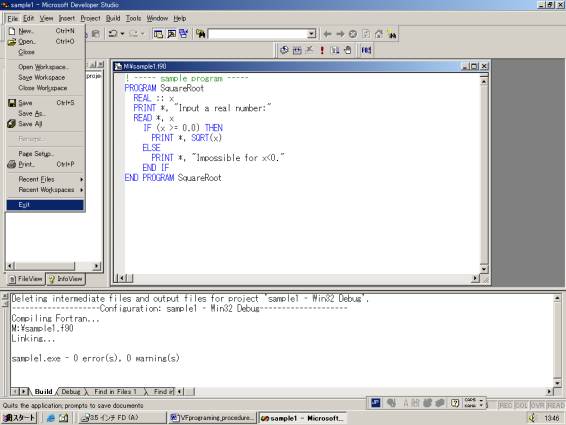Click into the Find text combo box
Image resolution: width=566 pixels, height=425 pixels.
pos(258,34)
